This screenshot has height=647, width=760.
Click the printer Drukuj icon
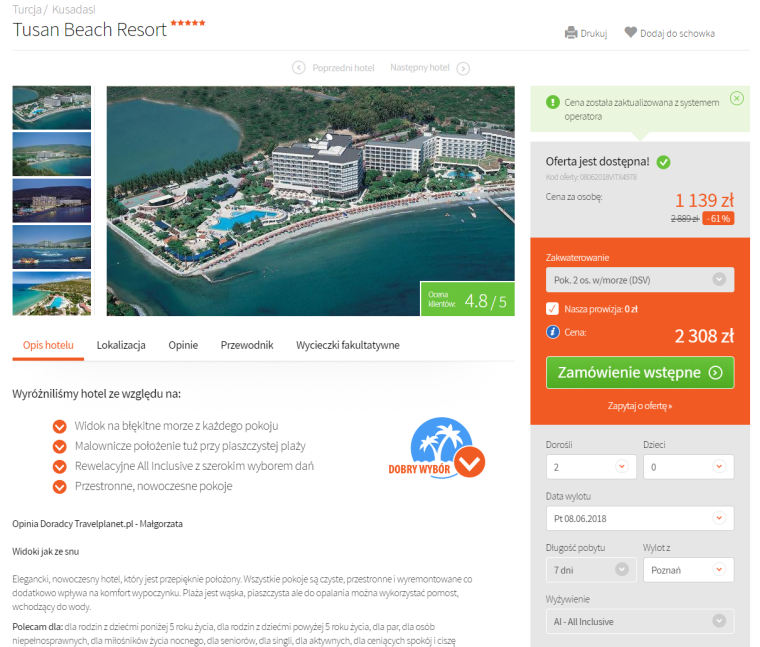[571, 32]
